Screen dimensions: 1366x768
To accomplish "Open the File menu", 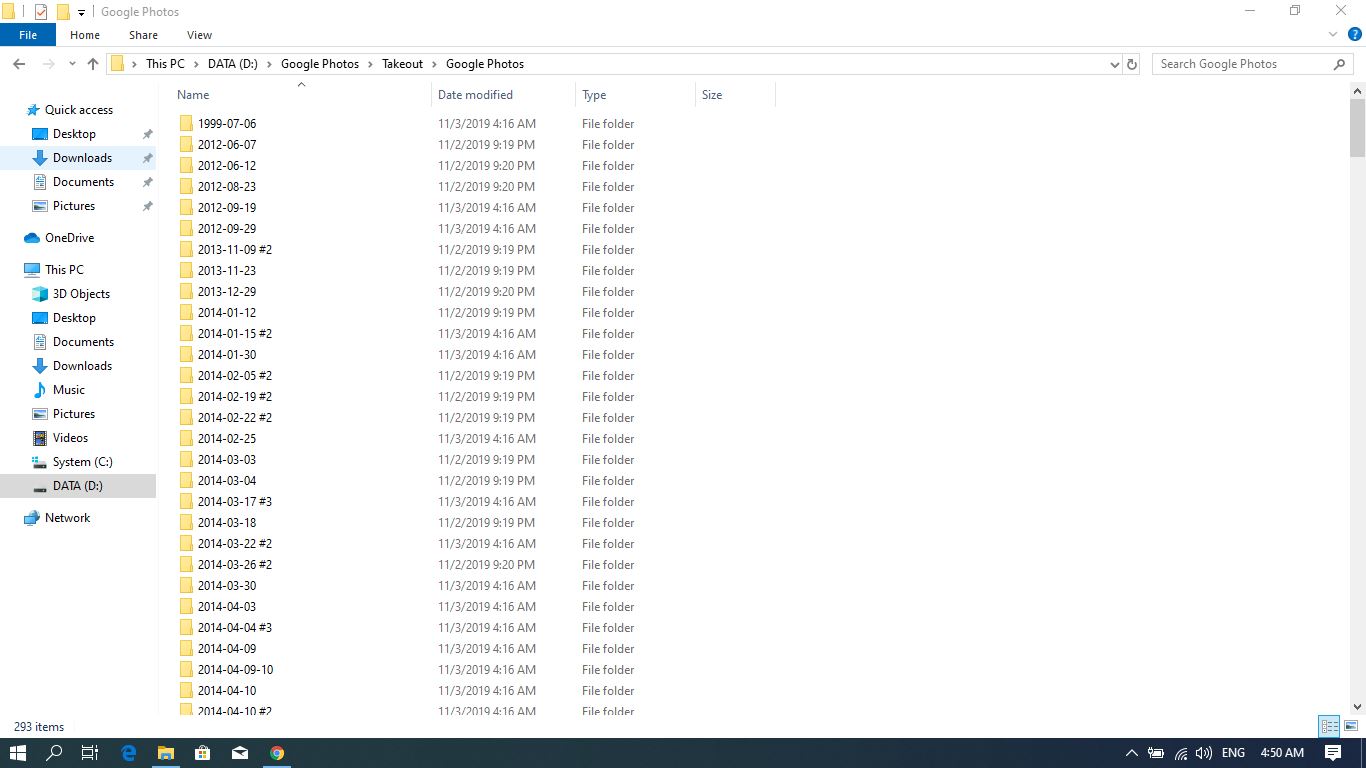I will click(x=28, y=35).
